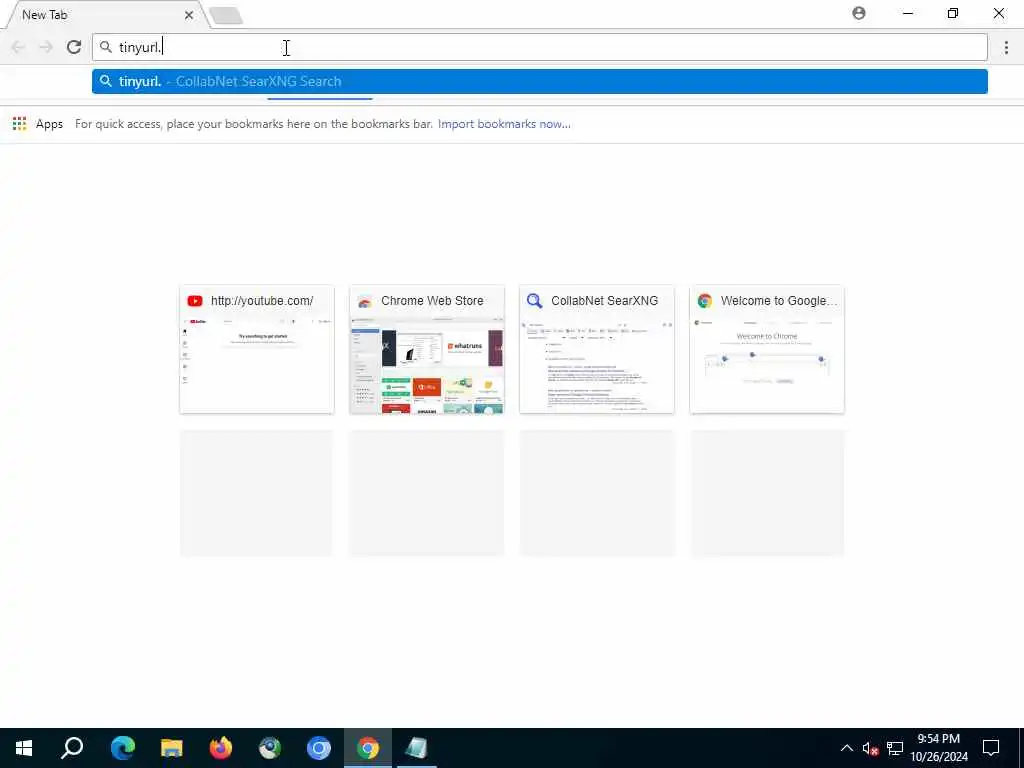
Task: Open Windows taskbar search
Action: click(72, 748)
